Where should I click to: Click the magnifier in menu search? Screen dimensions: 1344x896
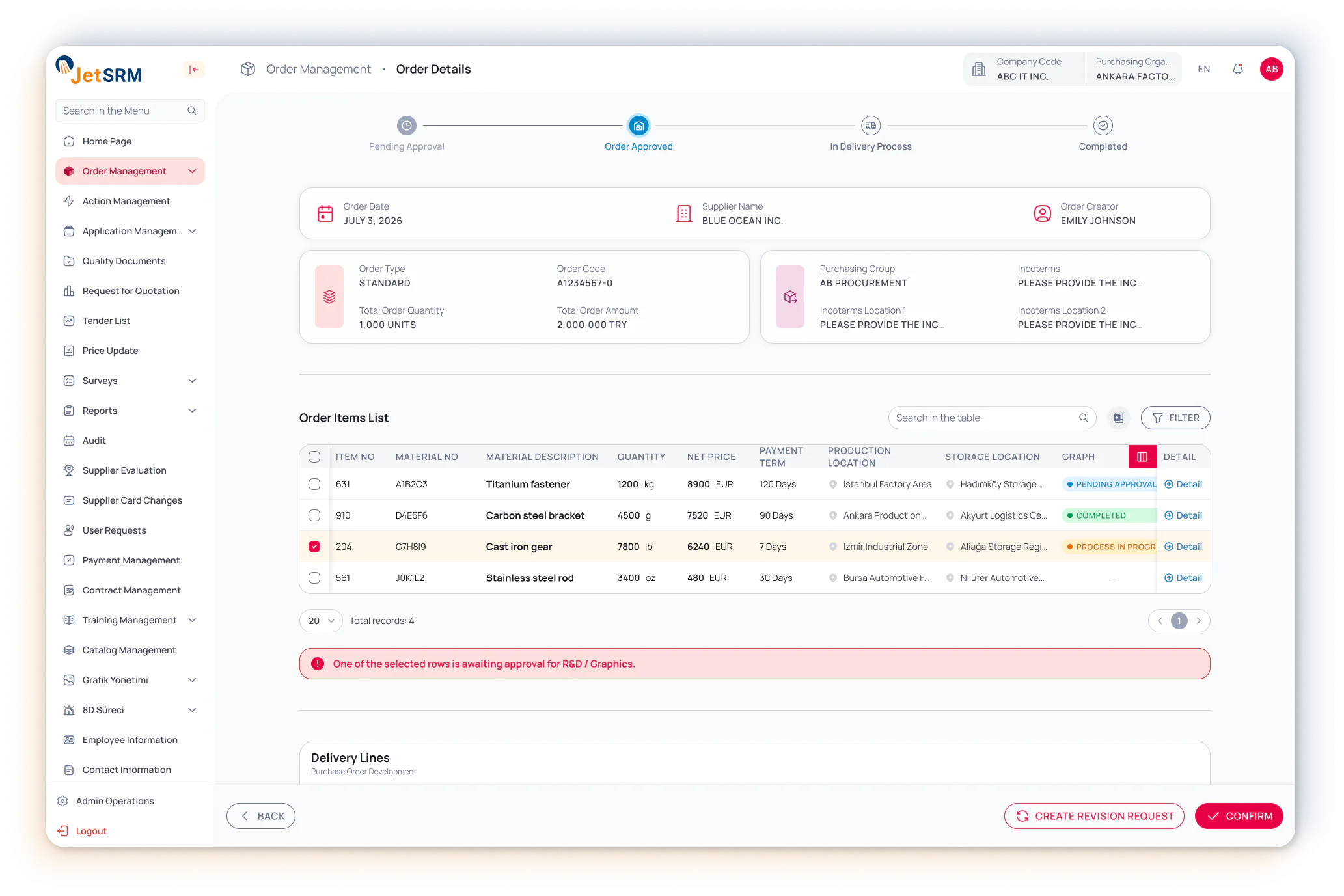coord(191,111)
